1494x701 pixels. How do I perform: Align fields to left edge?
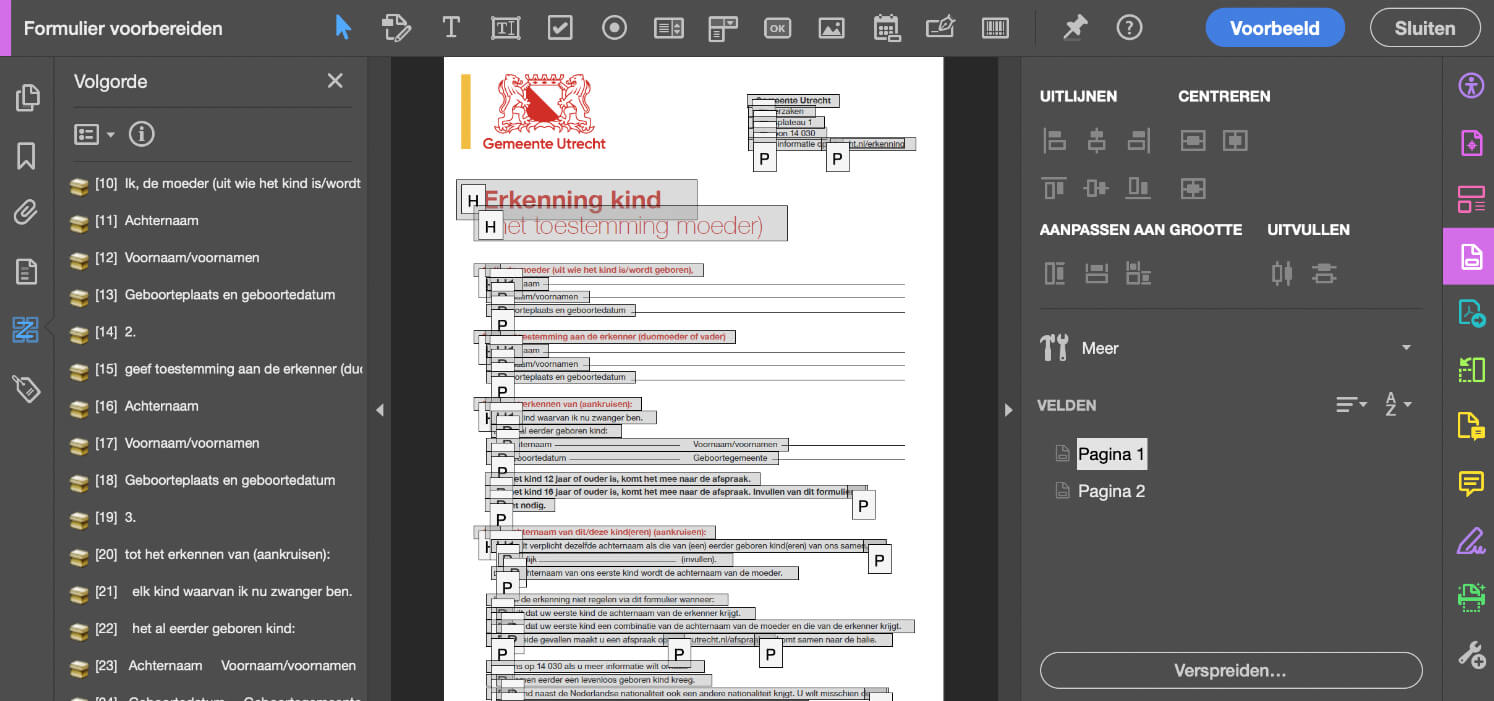(1054, 140)
